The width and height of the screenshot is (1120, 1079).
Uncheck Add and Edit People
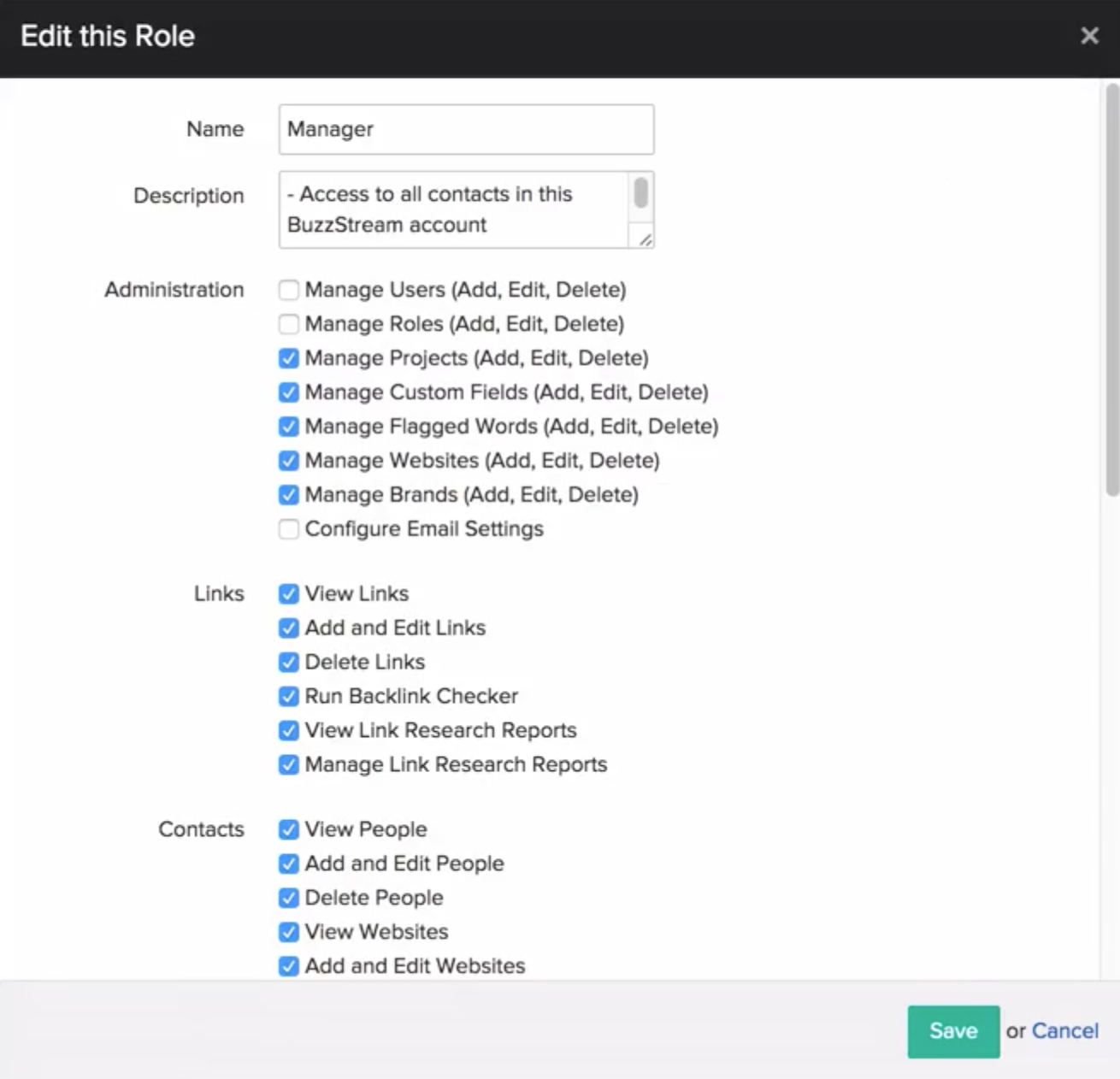[x=289, y=864]
